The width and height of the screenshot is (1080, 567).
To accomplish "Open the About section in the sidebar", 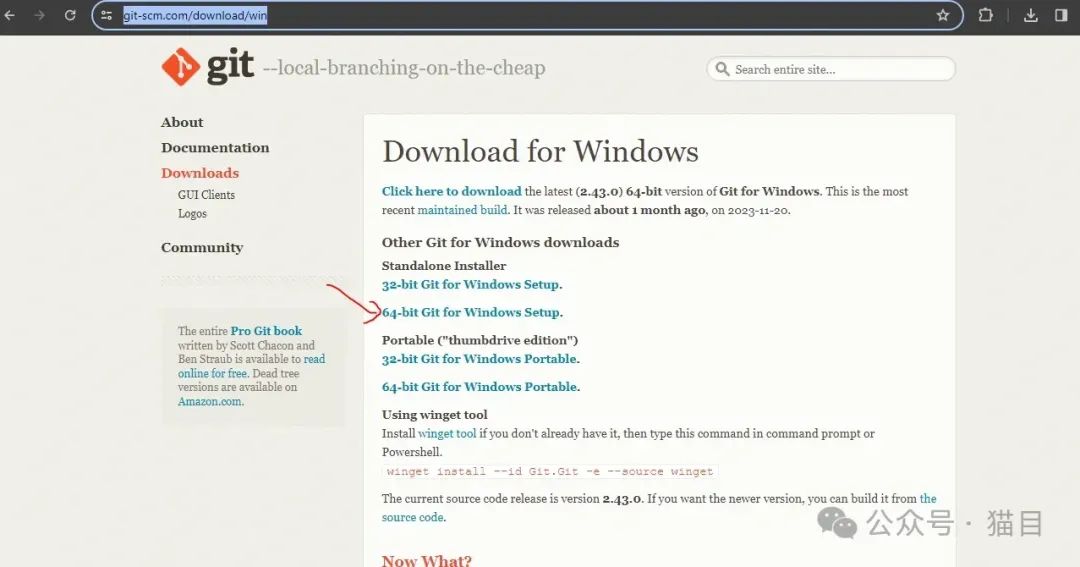I will coord(182,122).
